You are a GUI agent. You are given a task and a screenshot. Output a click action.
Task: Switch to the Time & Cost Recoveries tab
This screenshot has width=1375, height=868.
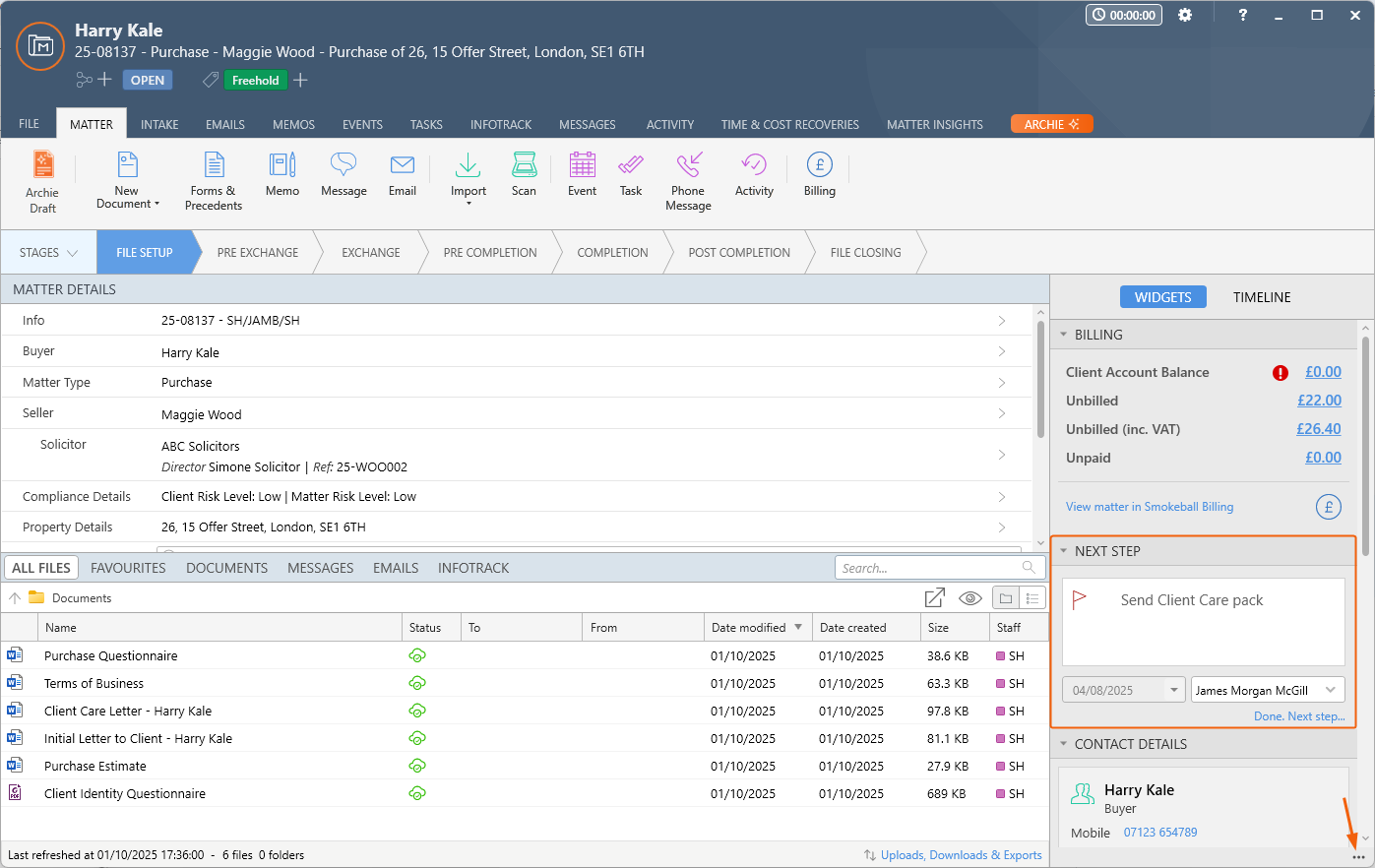(789, 125)
